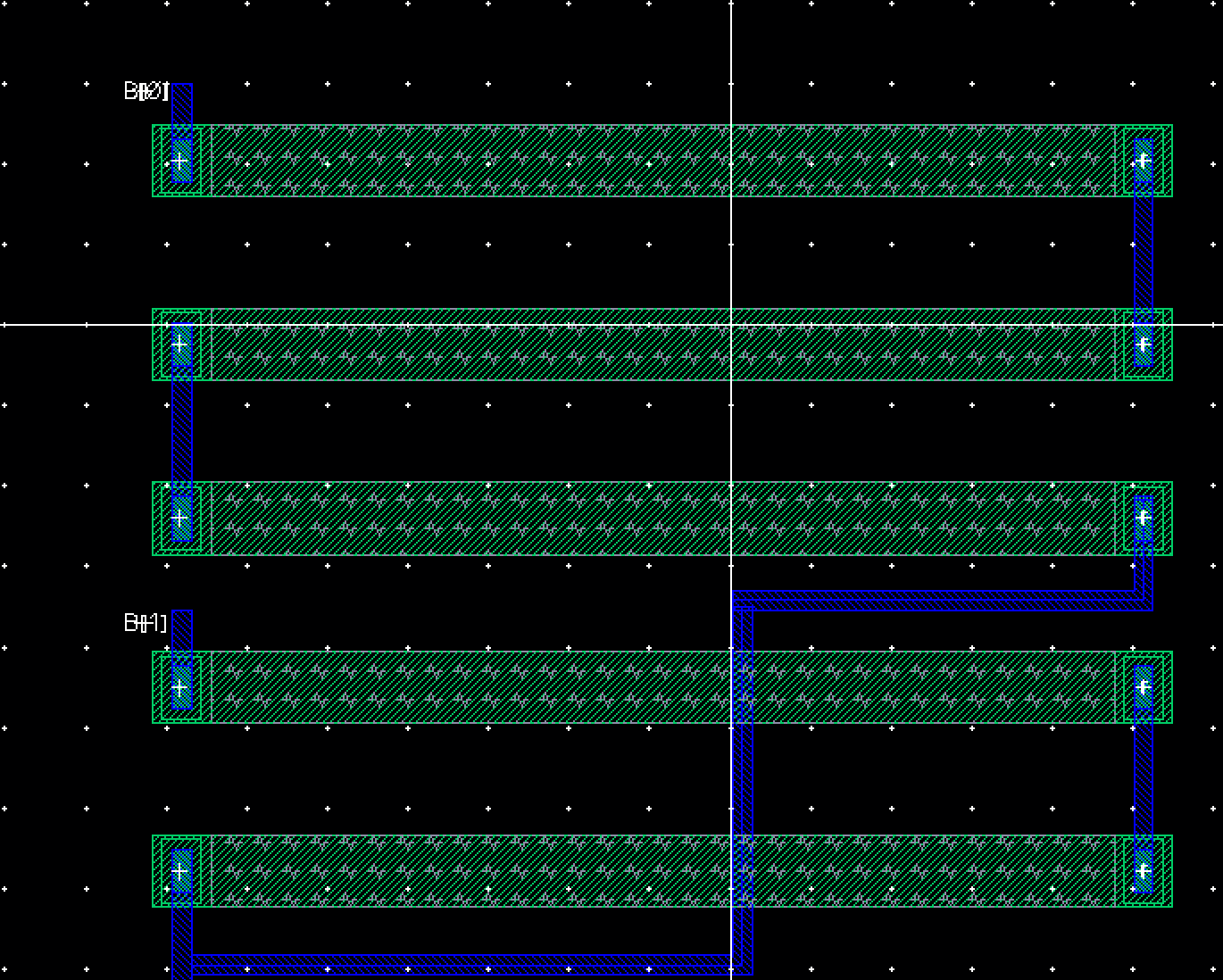Screen dimensions: 1223x980
Task: Click the right contact of the bottom resistor
Action: coord(1144,871)
